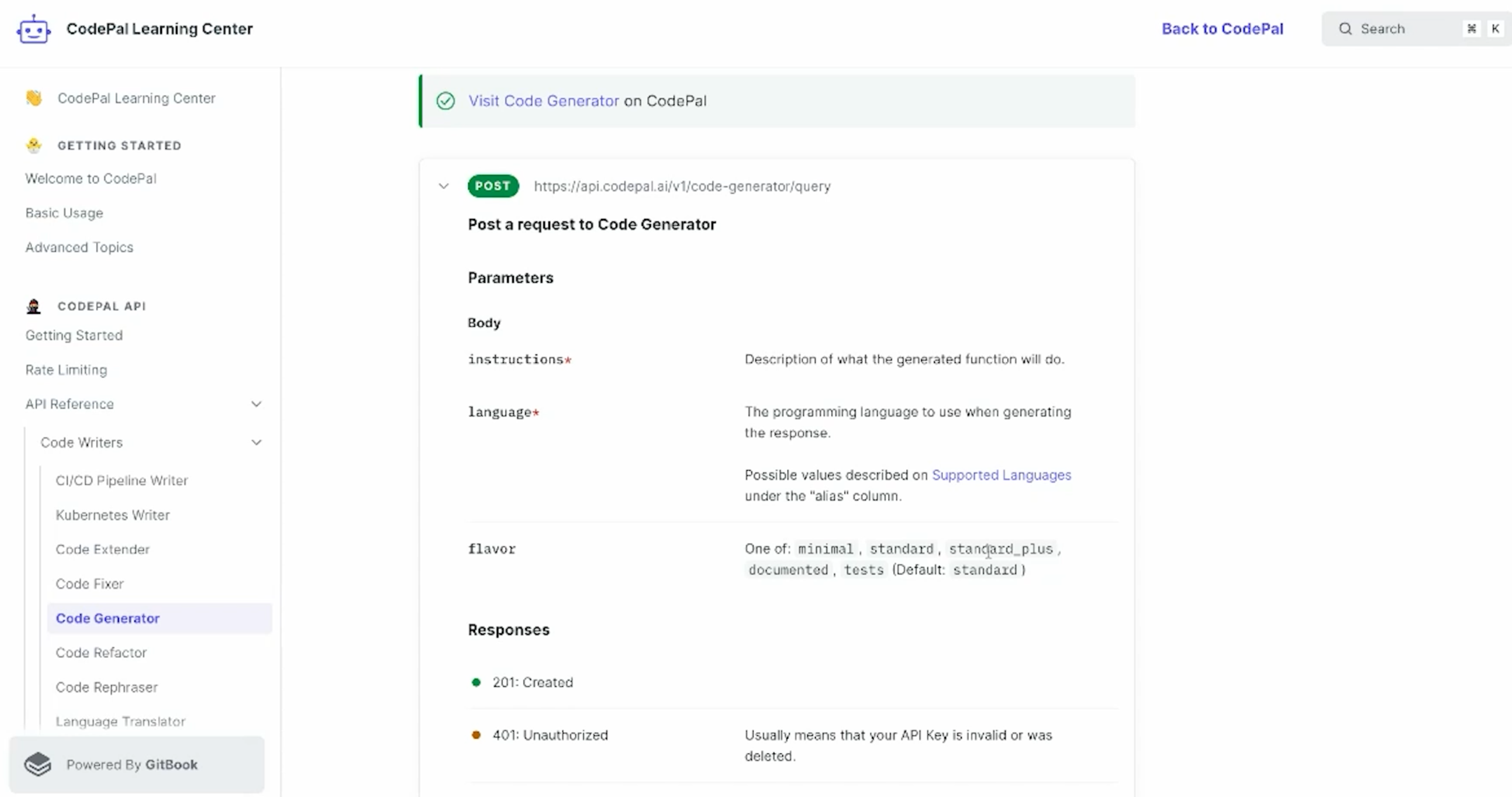Collapse the Code Writers chevron
This screenshot has width=1512, height=797.
pos(257,442)
